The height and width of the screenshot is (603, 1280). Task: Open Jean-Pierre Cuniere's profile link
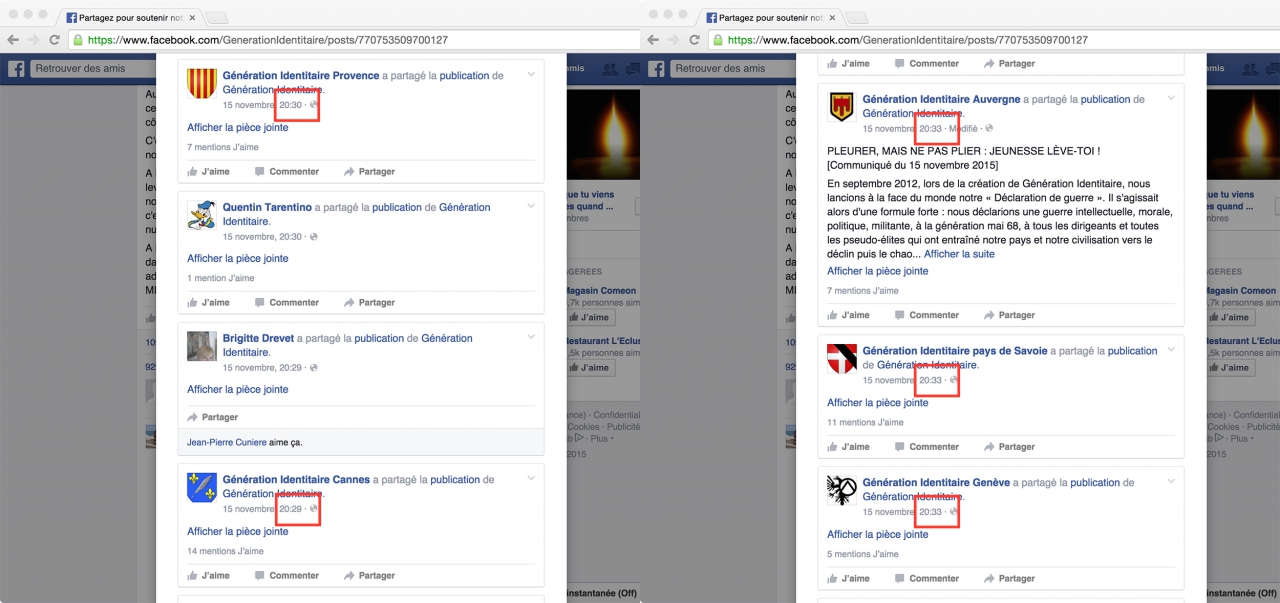227,442
